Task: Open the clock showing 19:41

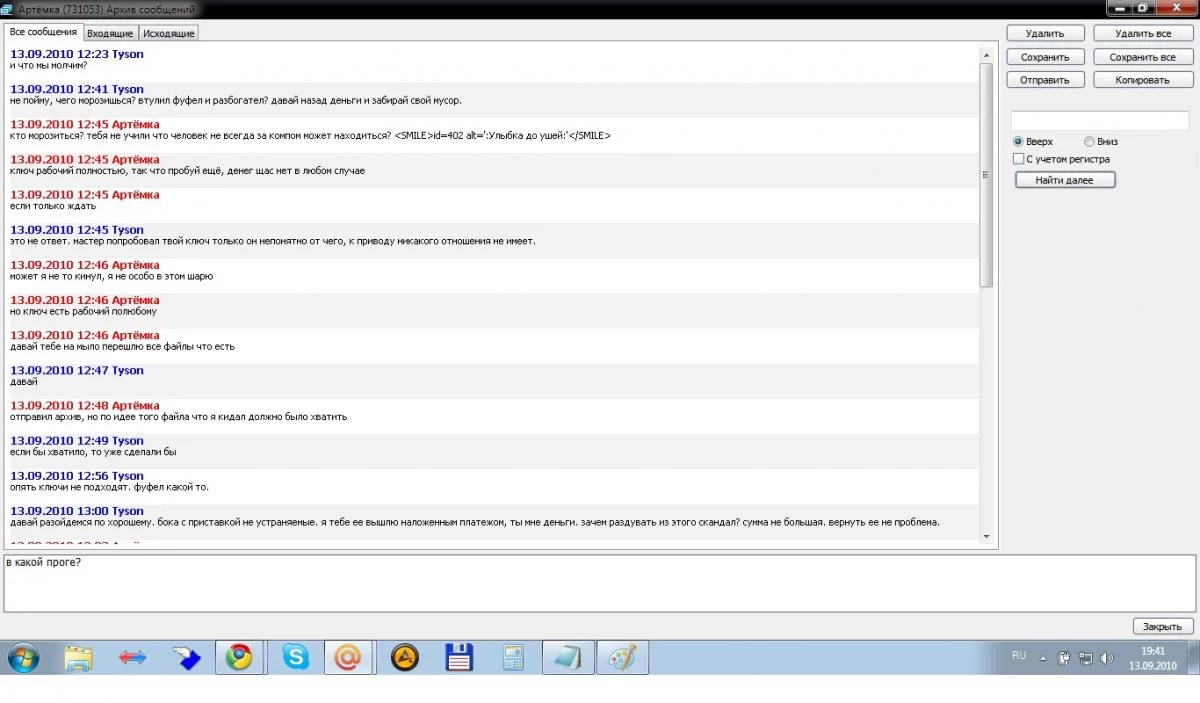Action: (1153, 651)
